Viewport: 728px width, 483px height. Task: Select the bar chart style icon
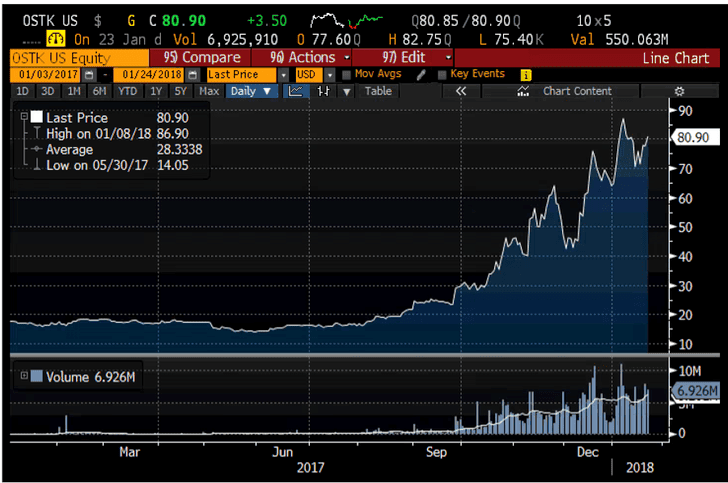323,91
